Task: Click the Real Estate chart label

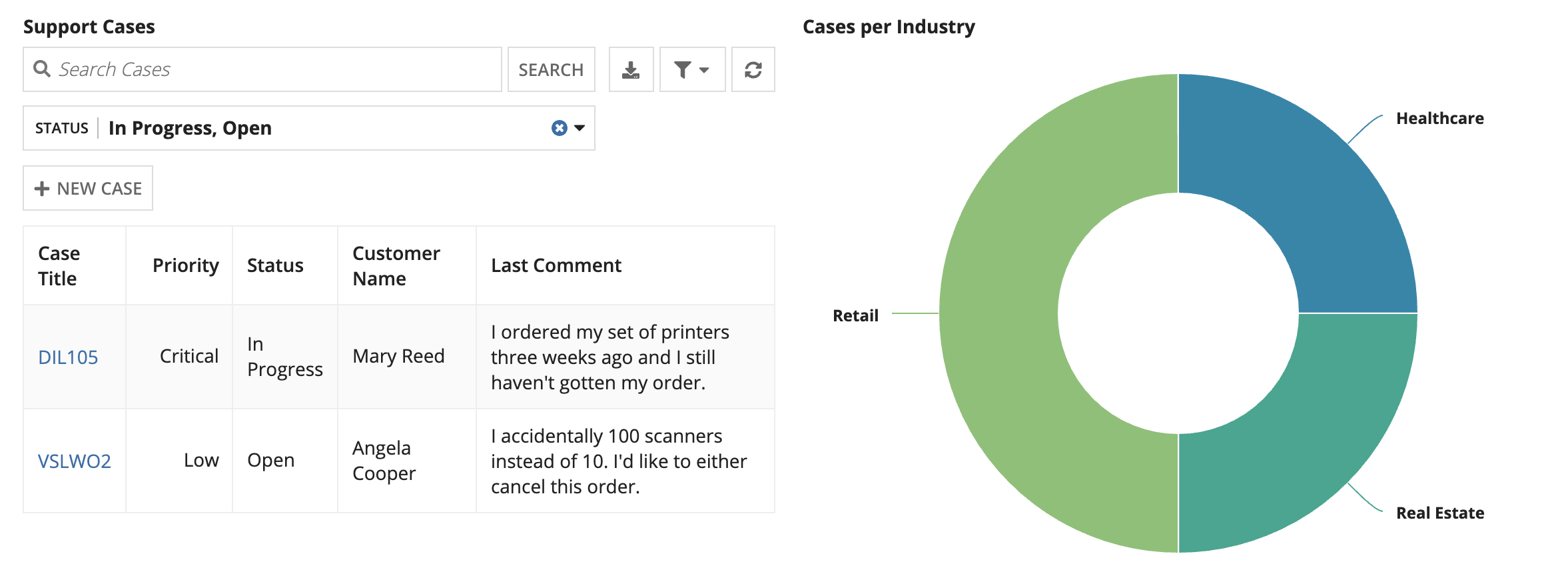Action: 1440,513
